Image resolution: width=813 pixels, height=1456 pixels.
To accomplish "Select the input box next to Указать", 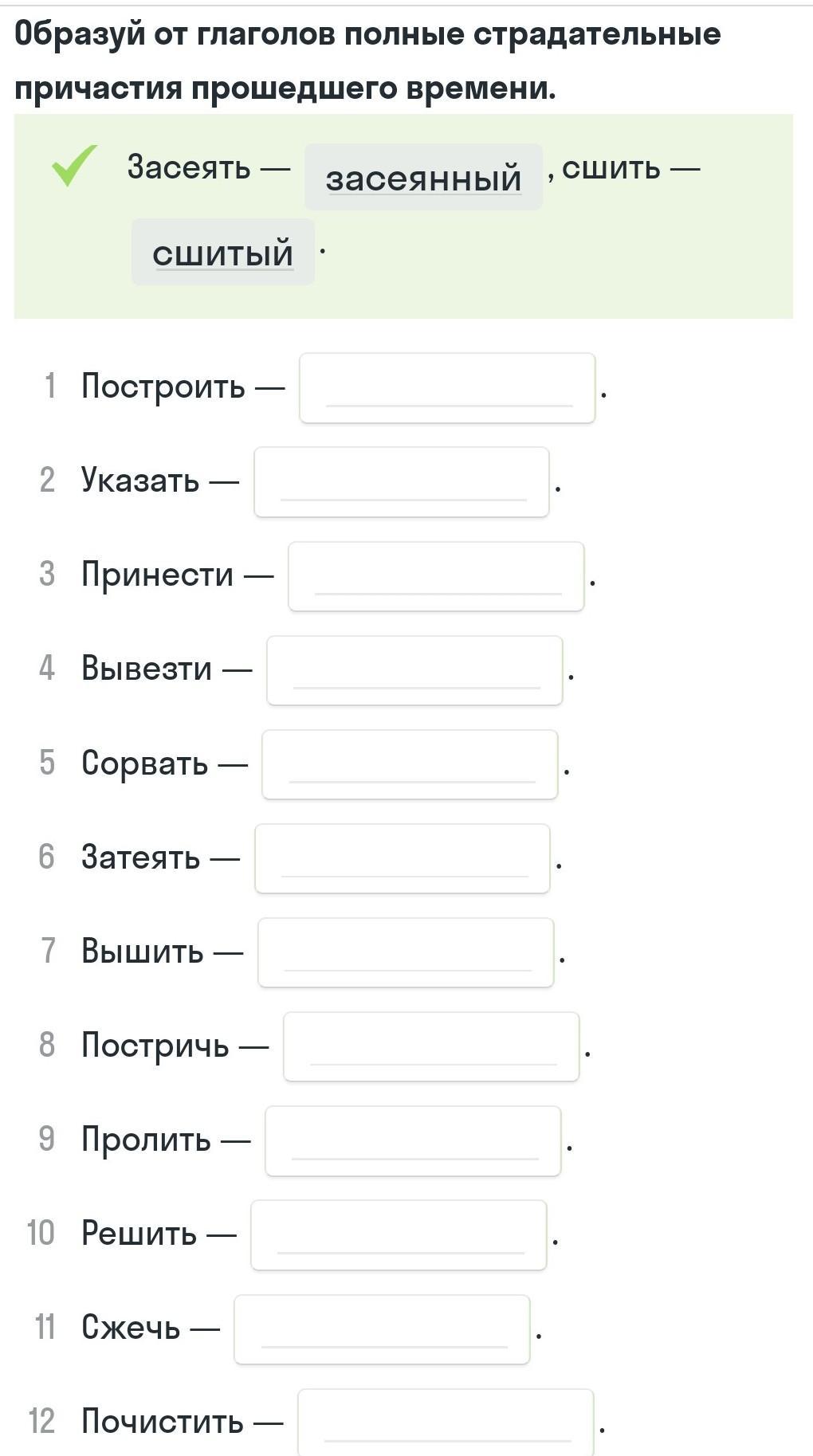I will coord(402,482).
